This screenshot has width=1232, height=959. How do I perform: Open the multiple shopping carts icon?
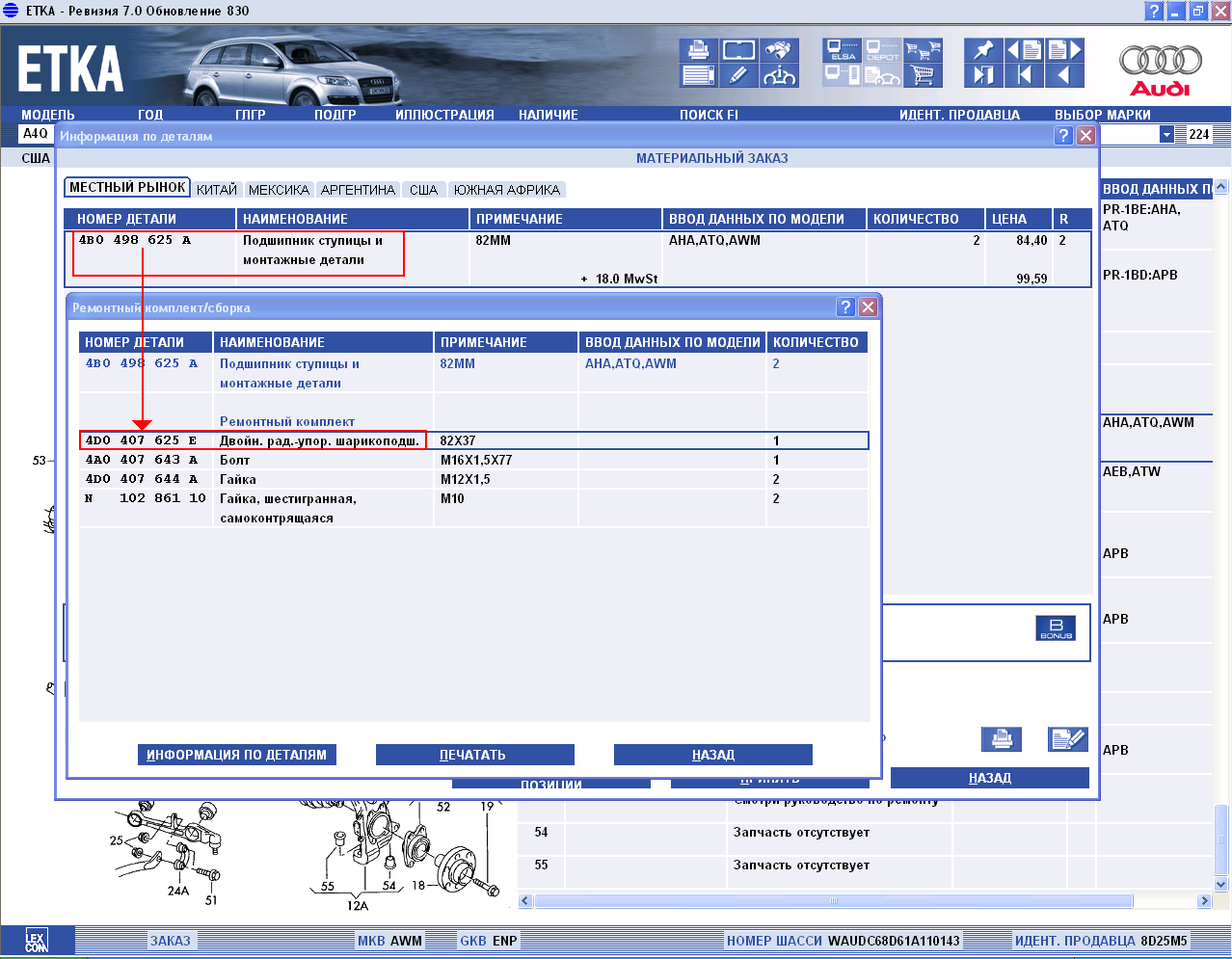[x=924, y=51]
